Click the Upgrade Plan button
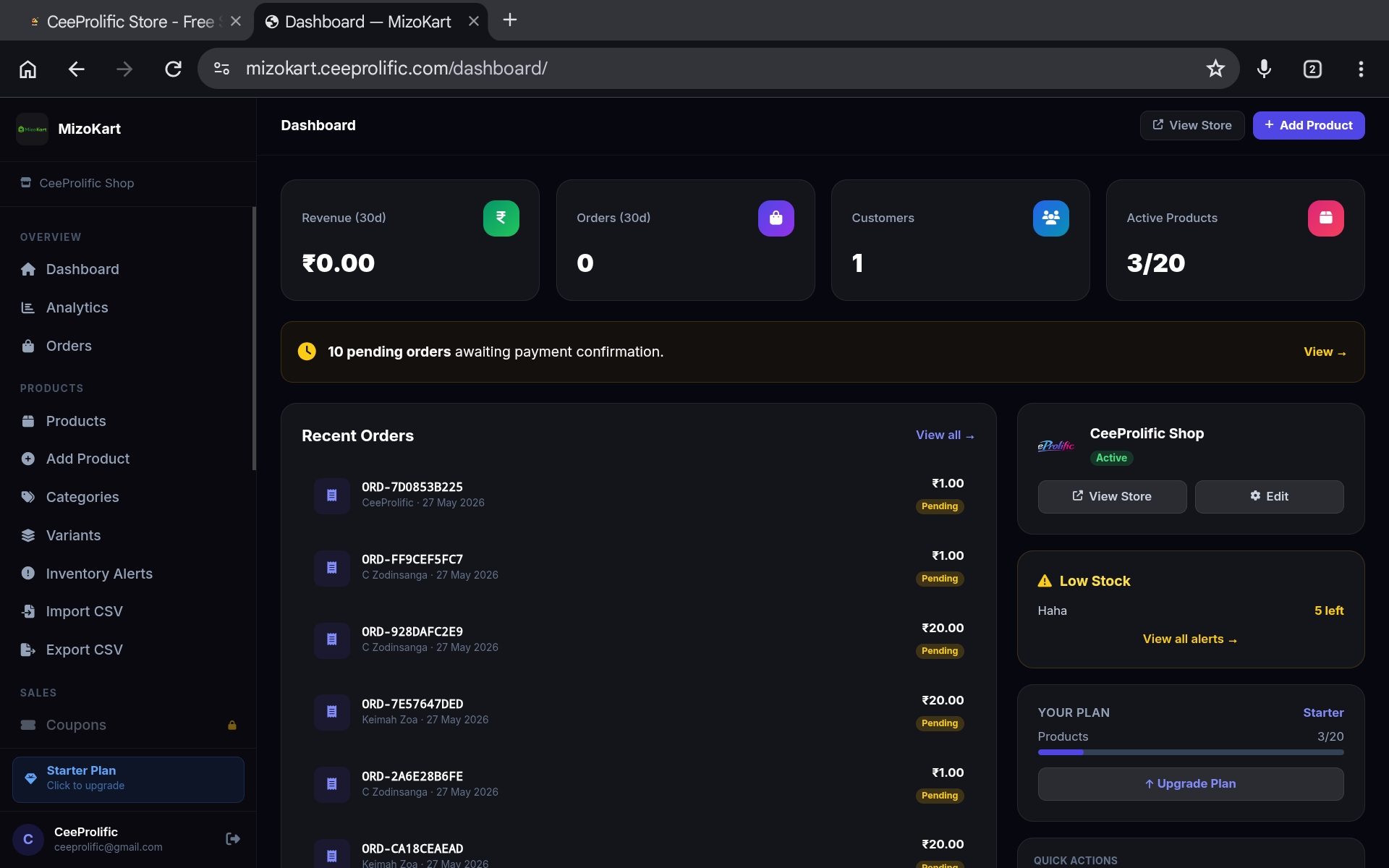This screenshot has height=868, width=1389. [x=1191, y=784]
